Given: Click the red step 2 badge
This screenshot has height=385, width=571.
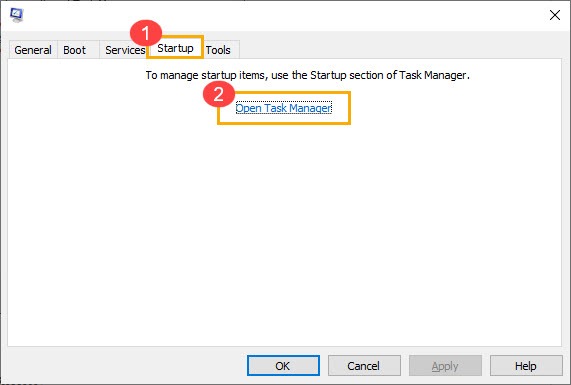Looking at the screenshot, I should [x=218, y=94].
